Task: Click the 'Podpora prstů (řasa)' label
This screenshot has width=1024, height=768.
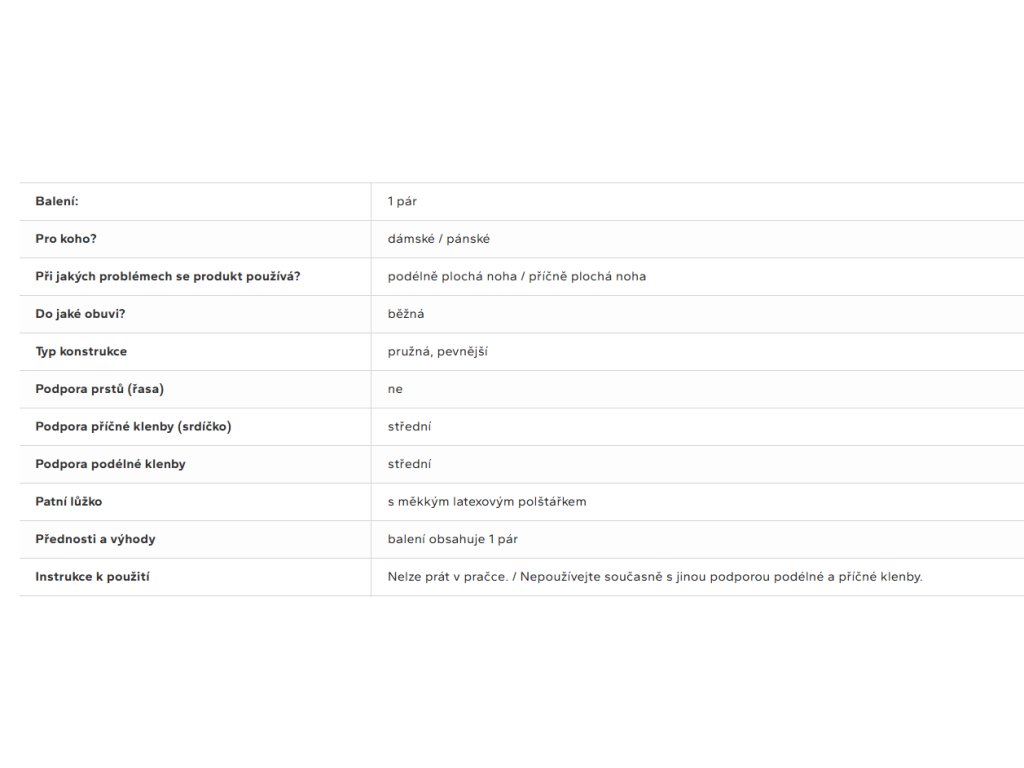Action: coord(99,389)
